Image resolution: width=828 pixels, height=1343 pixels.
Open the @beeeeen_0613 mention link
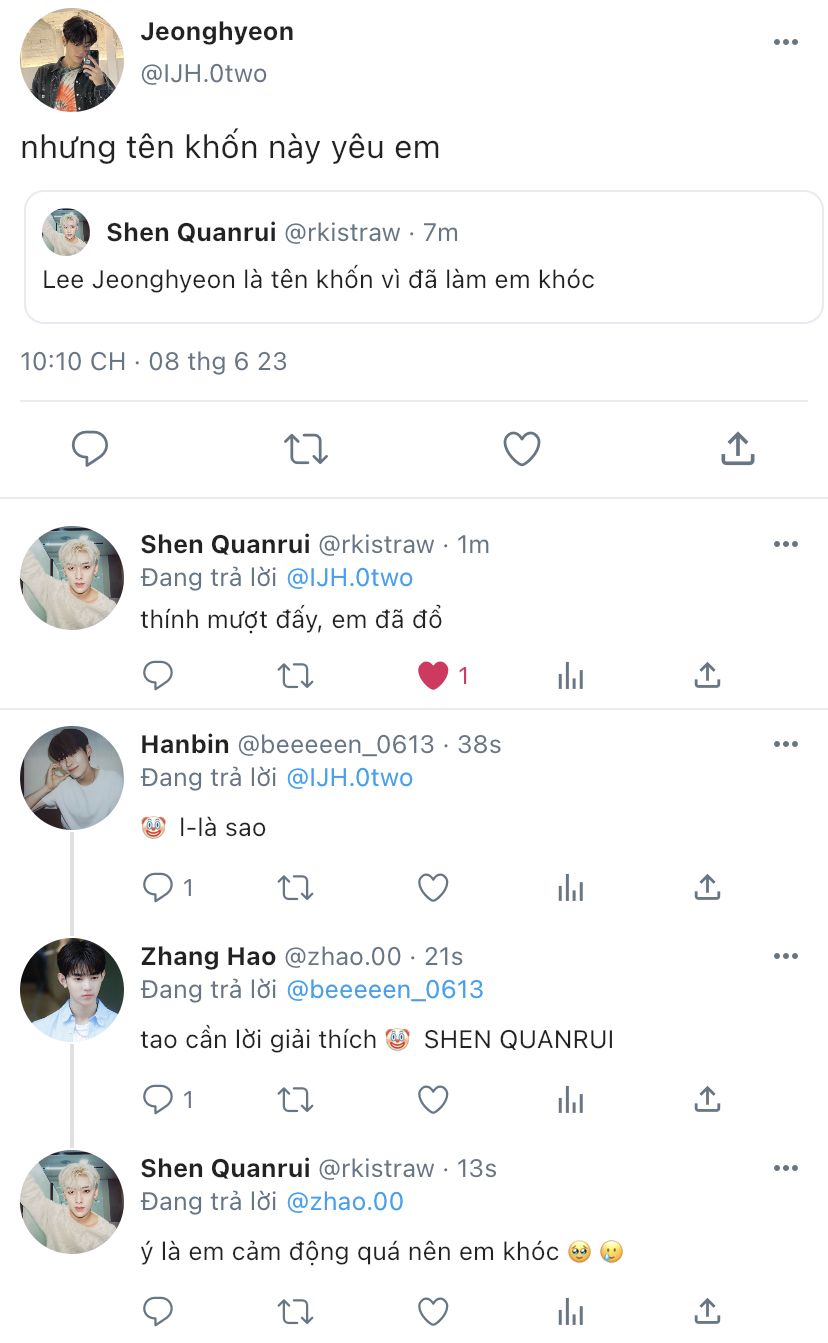[x=385, y=990]
